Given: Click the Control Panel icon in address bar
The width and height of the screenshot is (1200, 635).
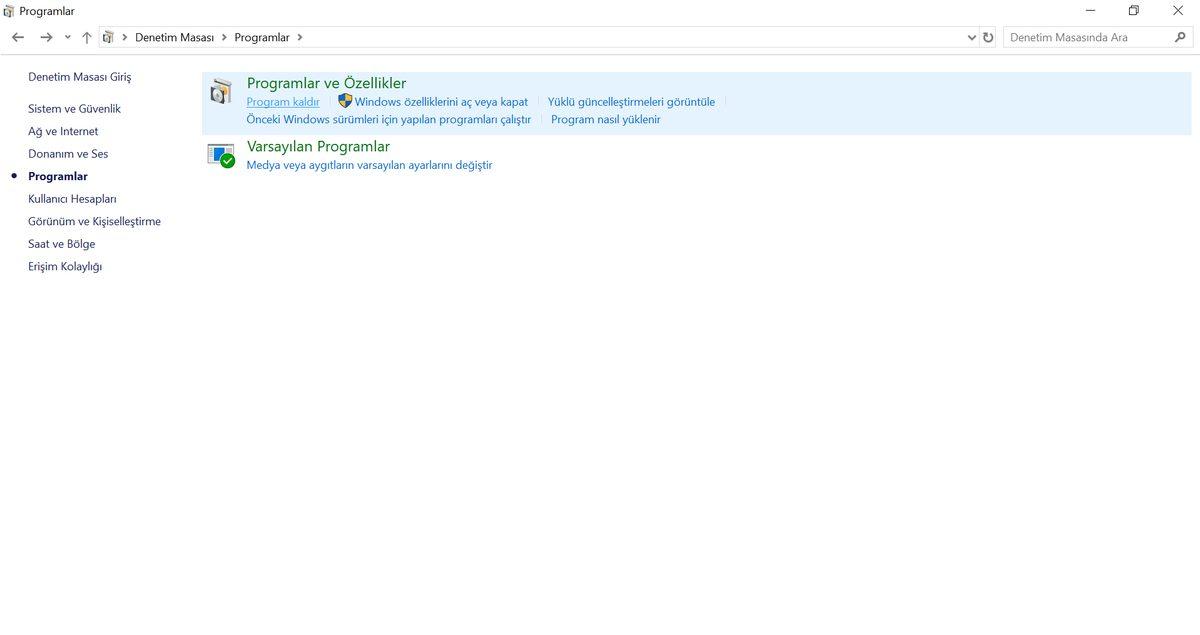Looking at the screenshot, I should (x=108, y=37).
